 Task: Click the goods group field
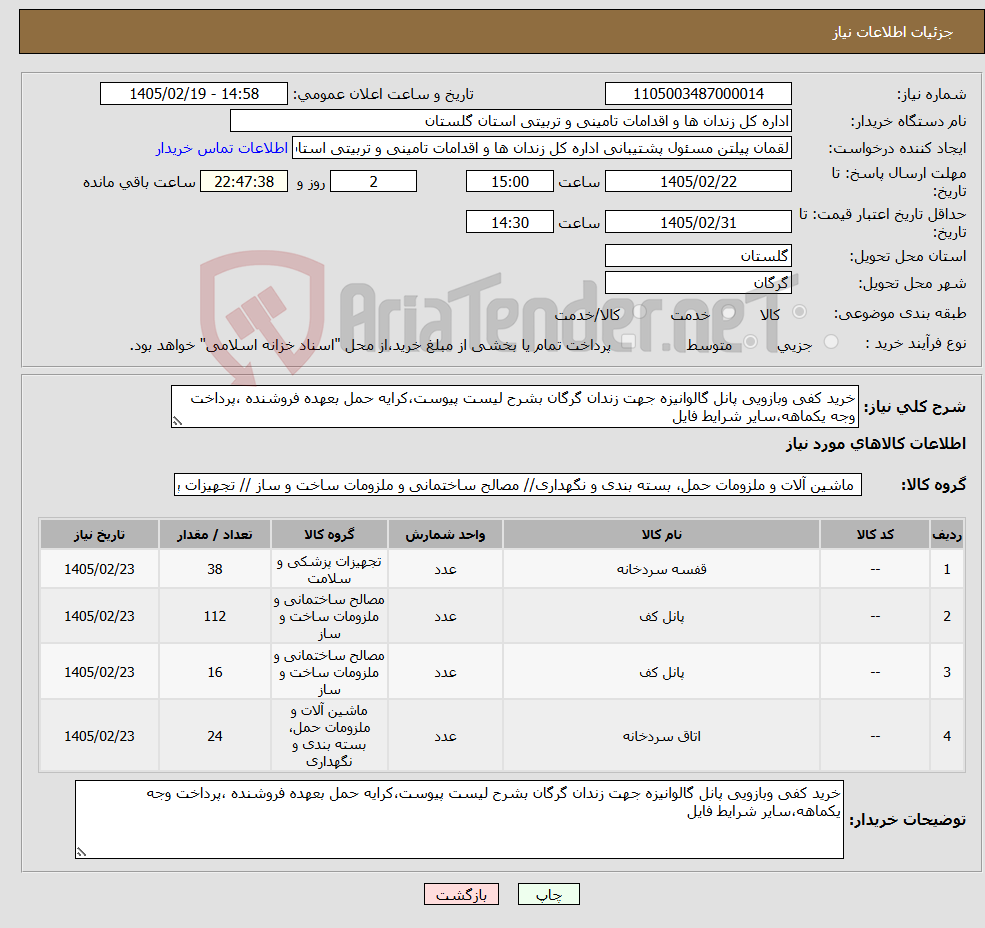coord(518,485)
